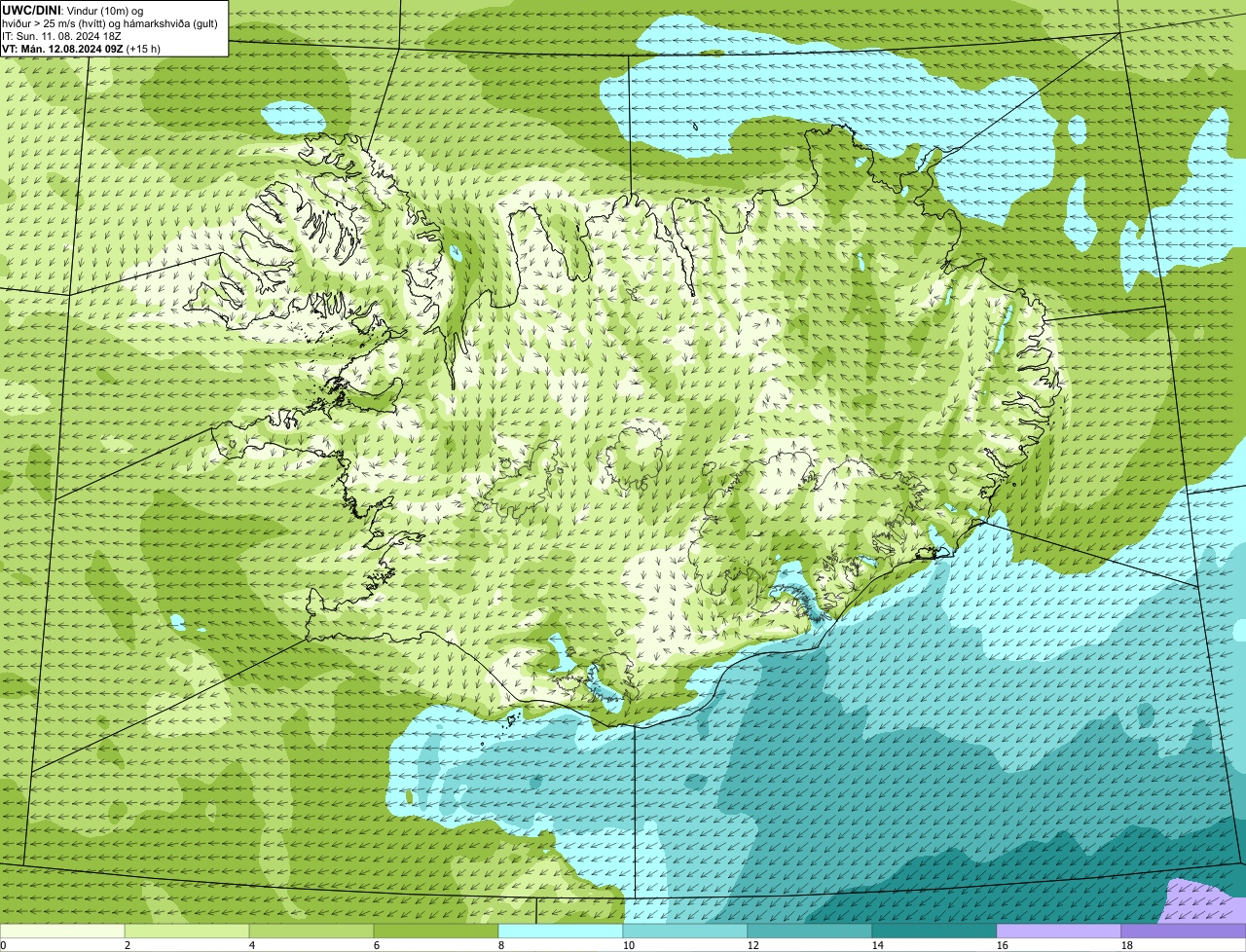Select the "hviður > 25 m/s" legend line

point(110,22)
